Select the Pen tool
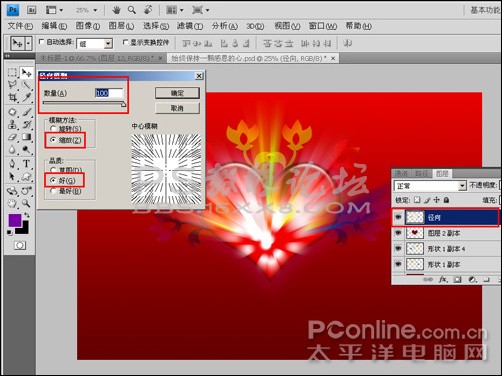Screen dimensions: 502x376 click(12, 164)
